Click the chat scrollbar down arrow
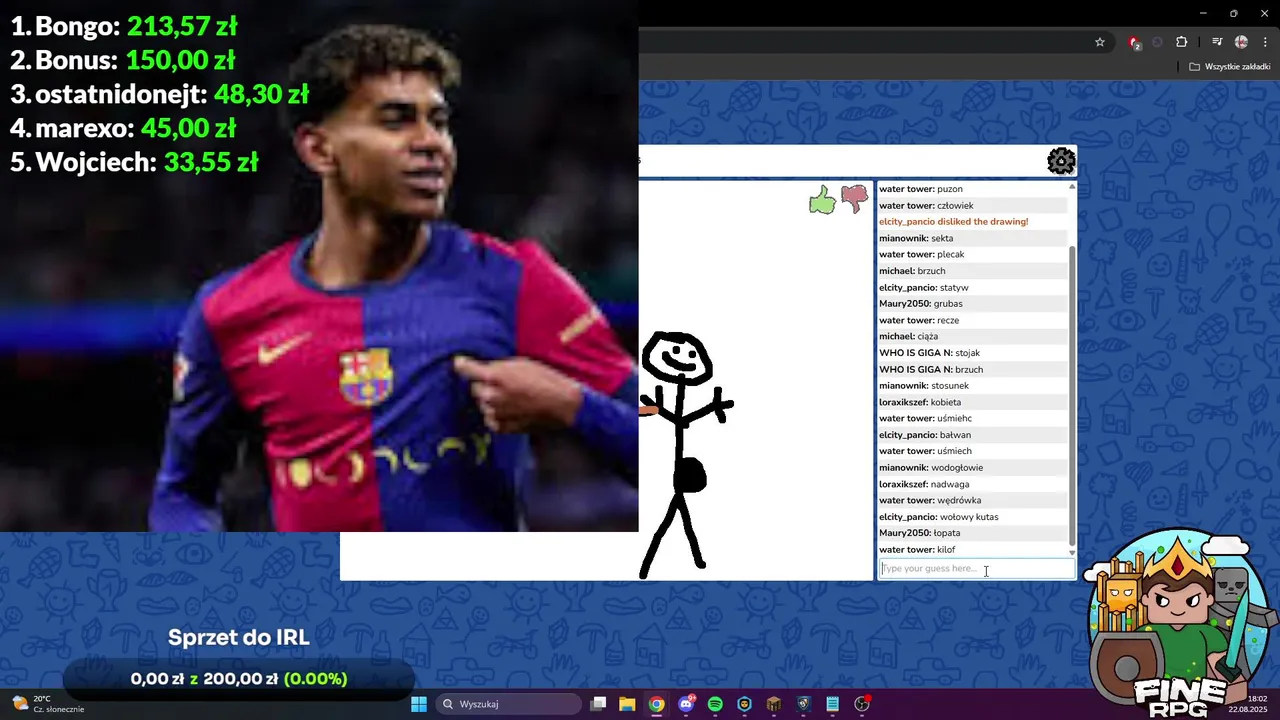 tap(1072, 553)
